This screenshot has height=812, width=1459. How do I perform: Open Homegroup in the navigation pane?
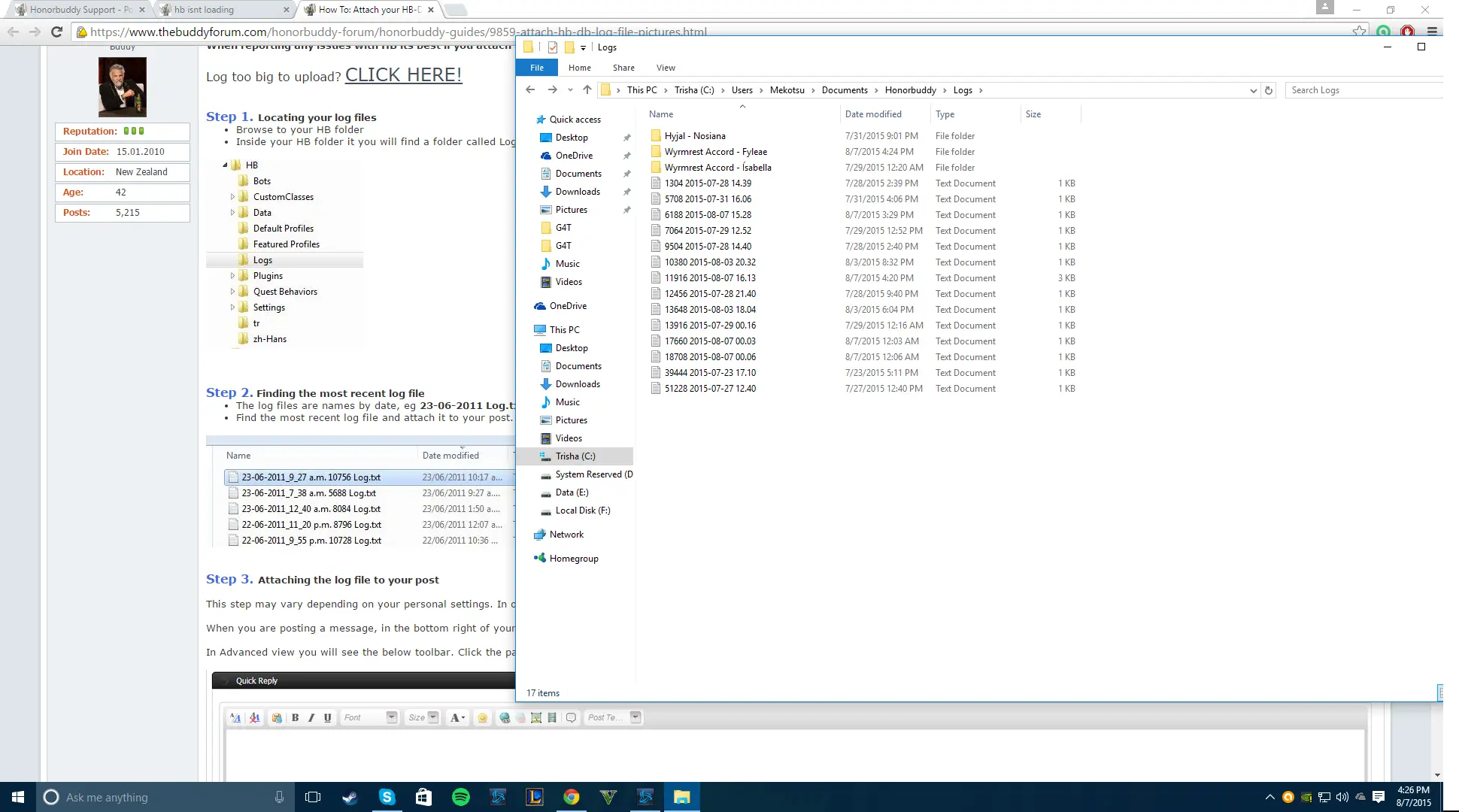[x=574, y=559]
